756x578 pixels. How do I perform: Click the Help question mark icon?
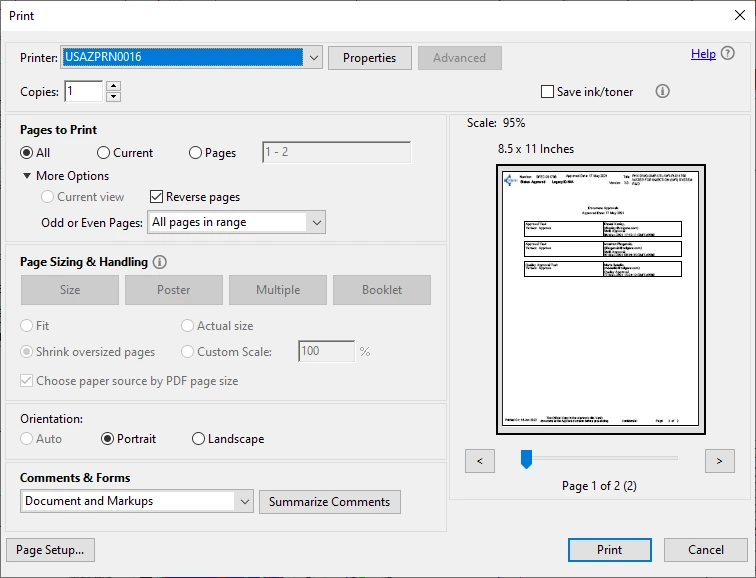[728, 53]
